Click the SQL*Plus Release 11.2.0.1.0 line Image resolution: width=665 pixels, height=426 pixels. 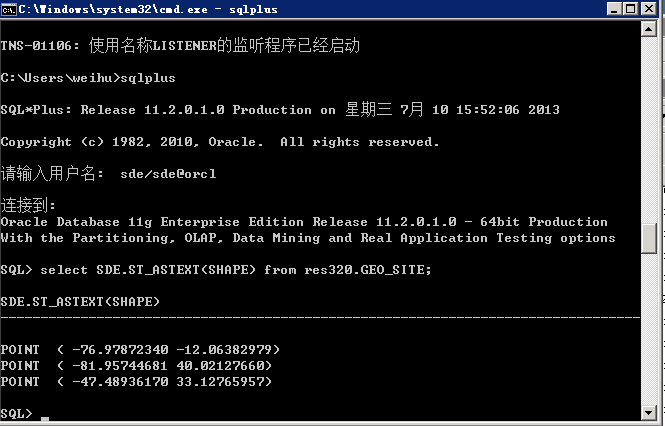click(280, 110)
